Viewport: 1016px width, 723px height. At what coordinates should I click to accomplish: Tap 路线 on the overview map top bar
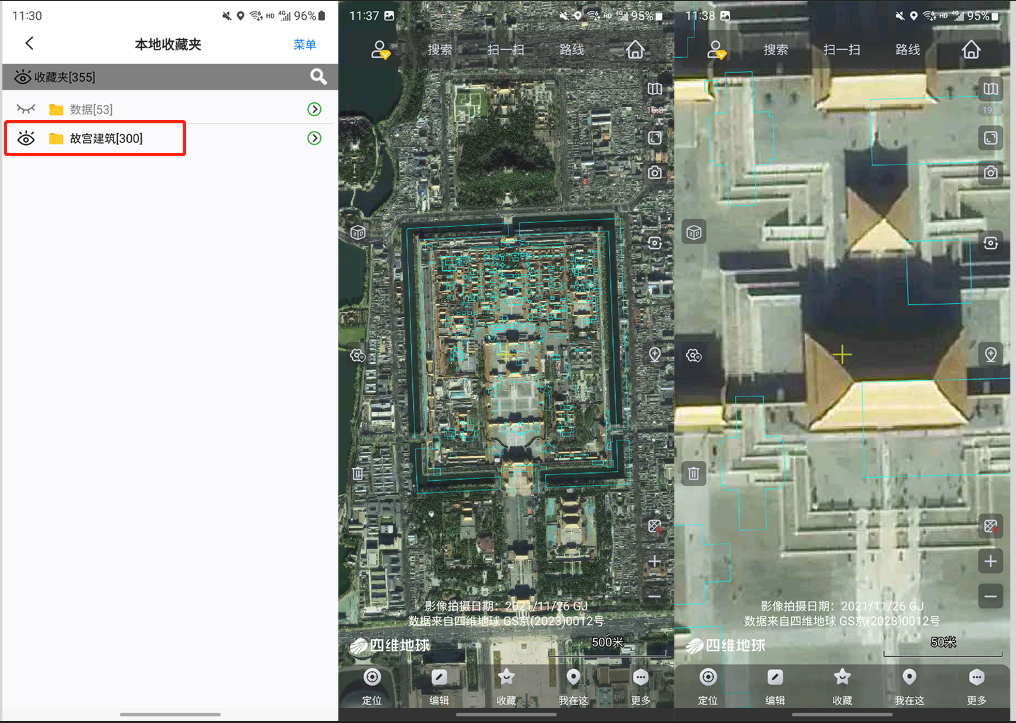572,50
